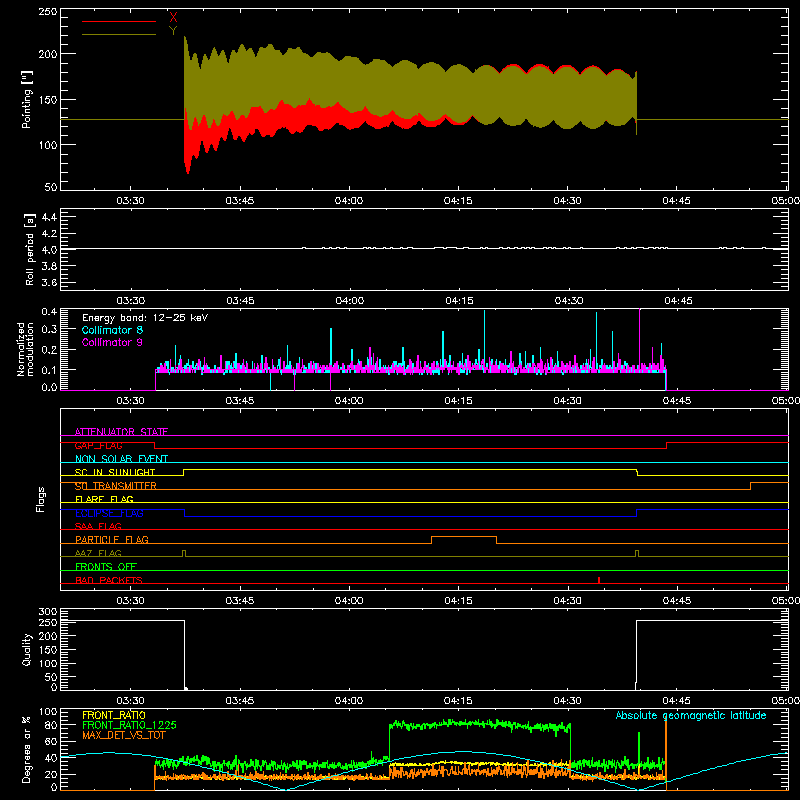Viewport: 800px width, 800px height.
Task: Click the Flags axis title
Action: (x=40, y=499)
